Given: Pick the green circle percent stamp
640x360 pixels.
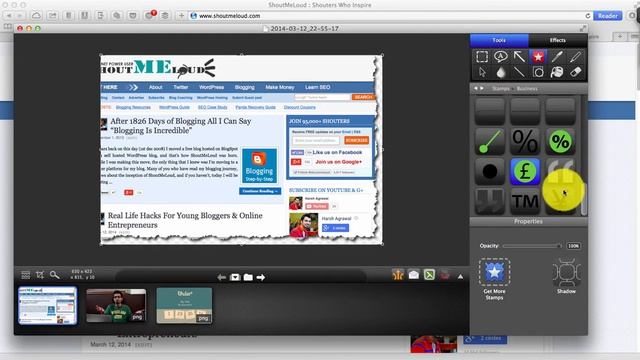Looking at the screenshot, I should click(560, 142).
